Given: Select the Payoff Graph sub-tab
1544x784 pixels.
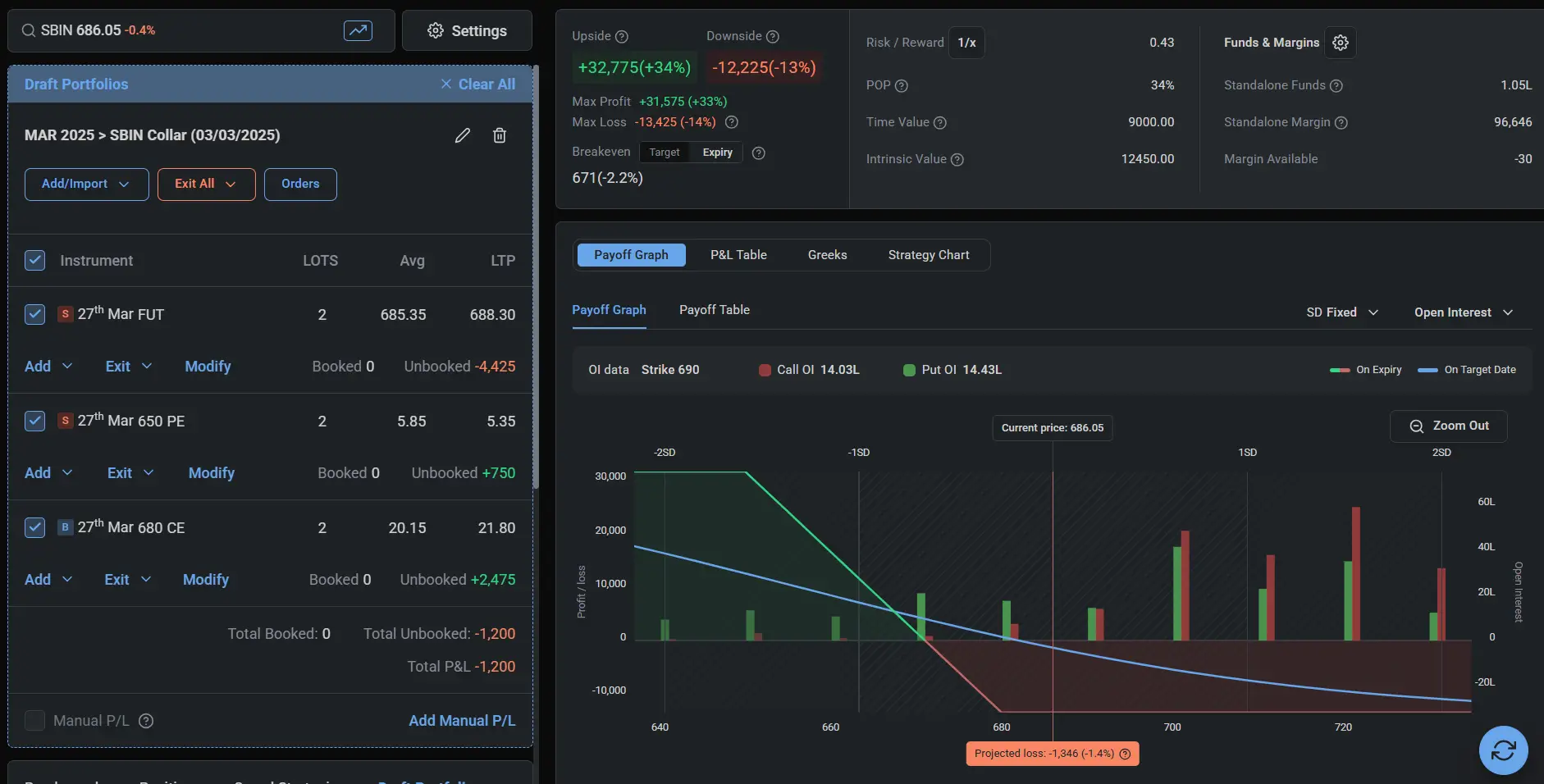Looking at the screenshot, I should coord(609,310).
